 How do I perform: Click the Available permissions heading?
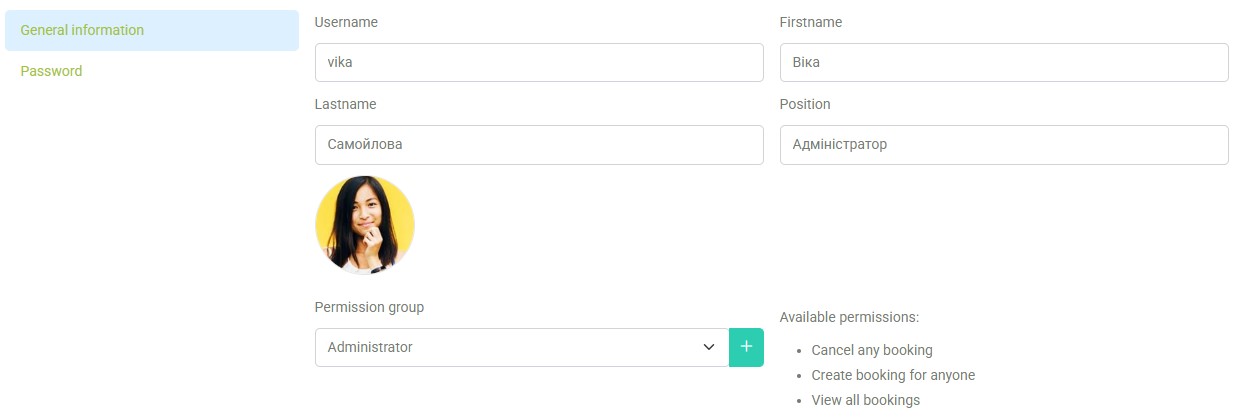[849, 317]
